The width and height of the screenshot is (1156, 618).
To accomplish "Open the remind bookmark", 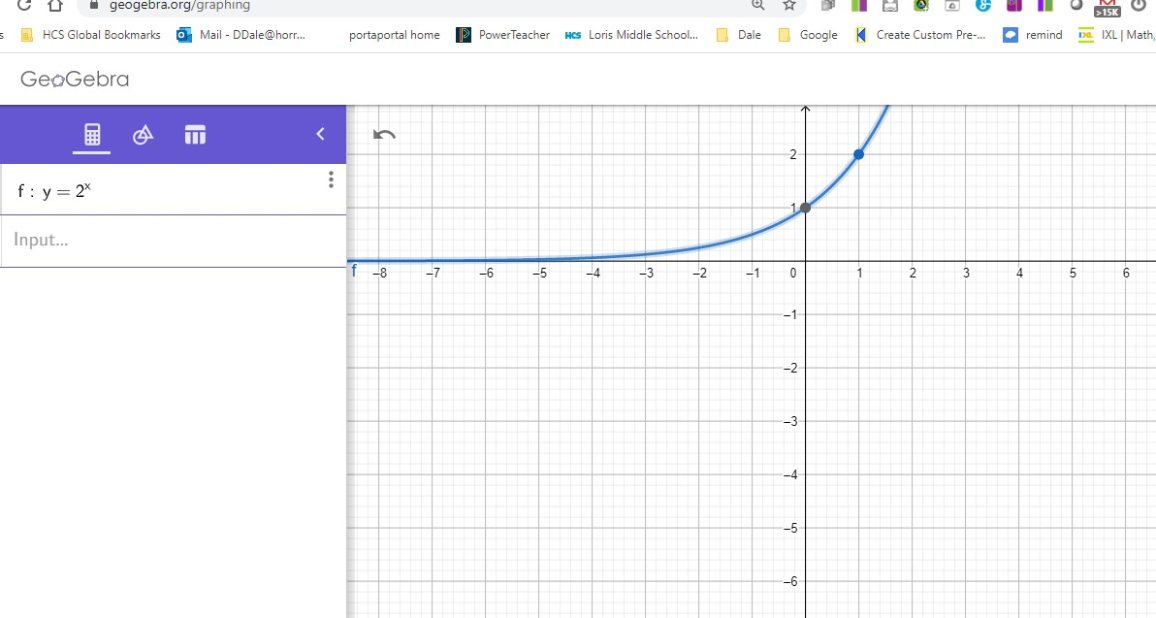I will [x=1033, y=35].
